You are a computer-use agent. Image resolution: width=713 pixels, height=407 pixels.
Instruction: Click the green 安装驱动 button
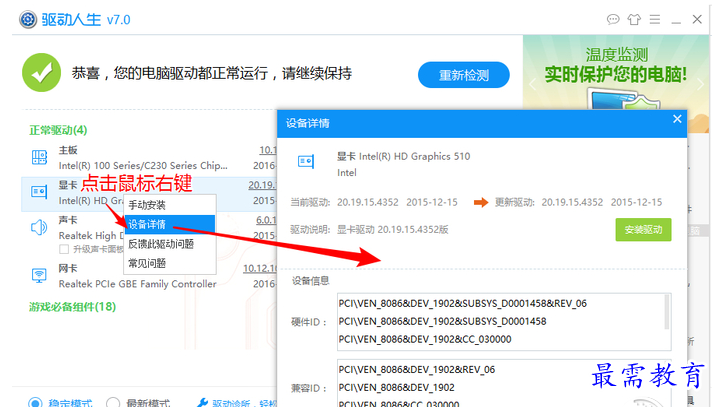[x=643, y=230]
